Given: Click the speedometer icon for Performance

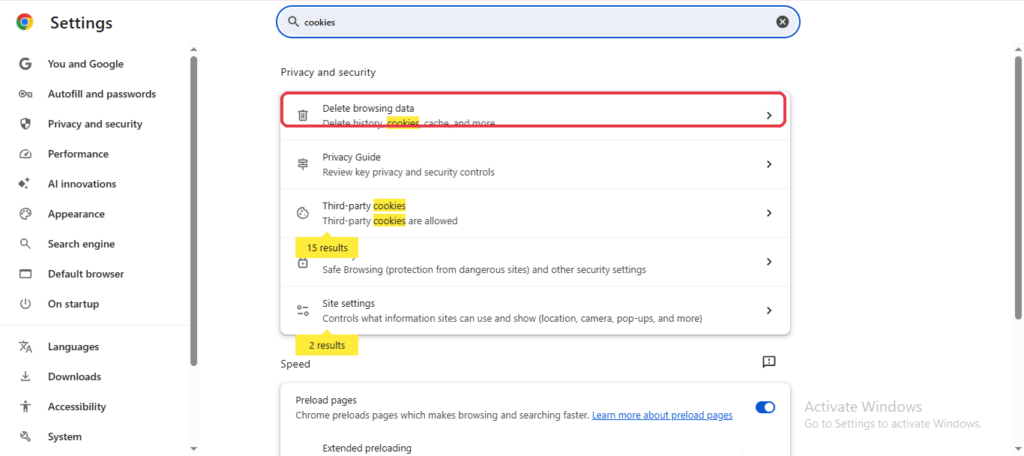Looking at the screenshot, I should (x=25, y=154).
